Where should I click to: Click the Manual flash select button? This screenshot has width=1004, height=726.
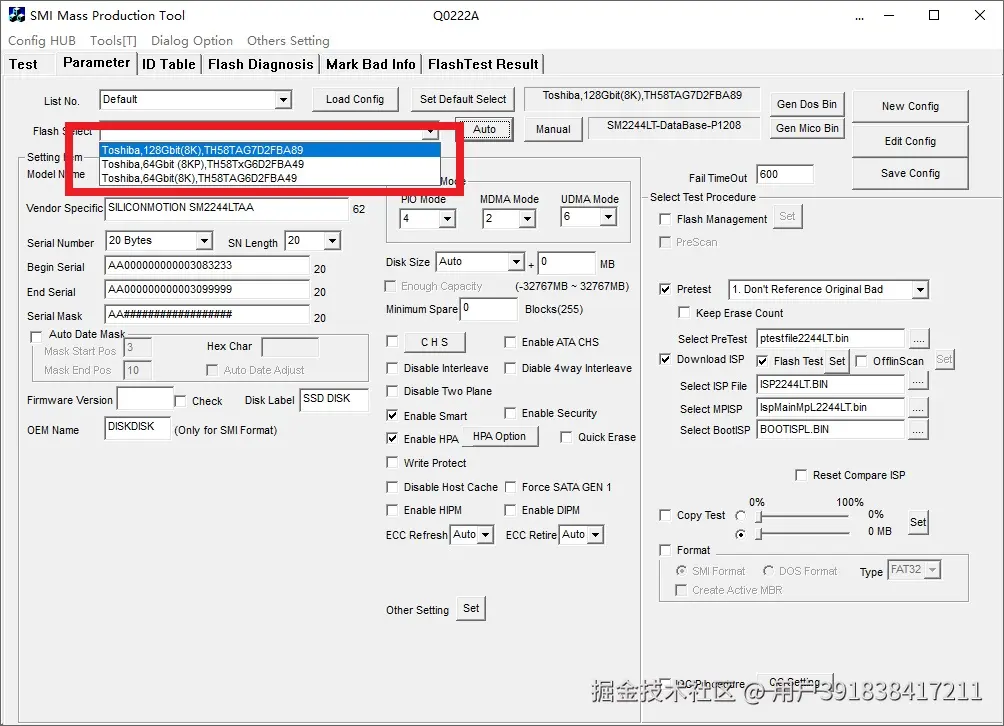pos(553,129)
